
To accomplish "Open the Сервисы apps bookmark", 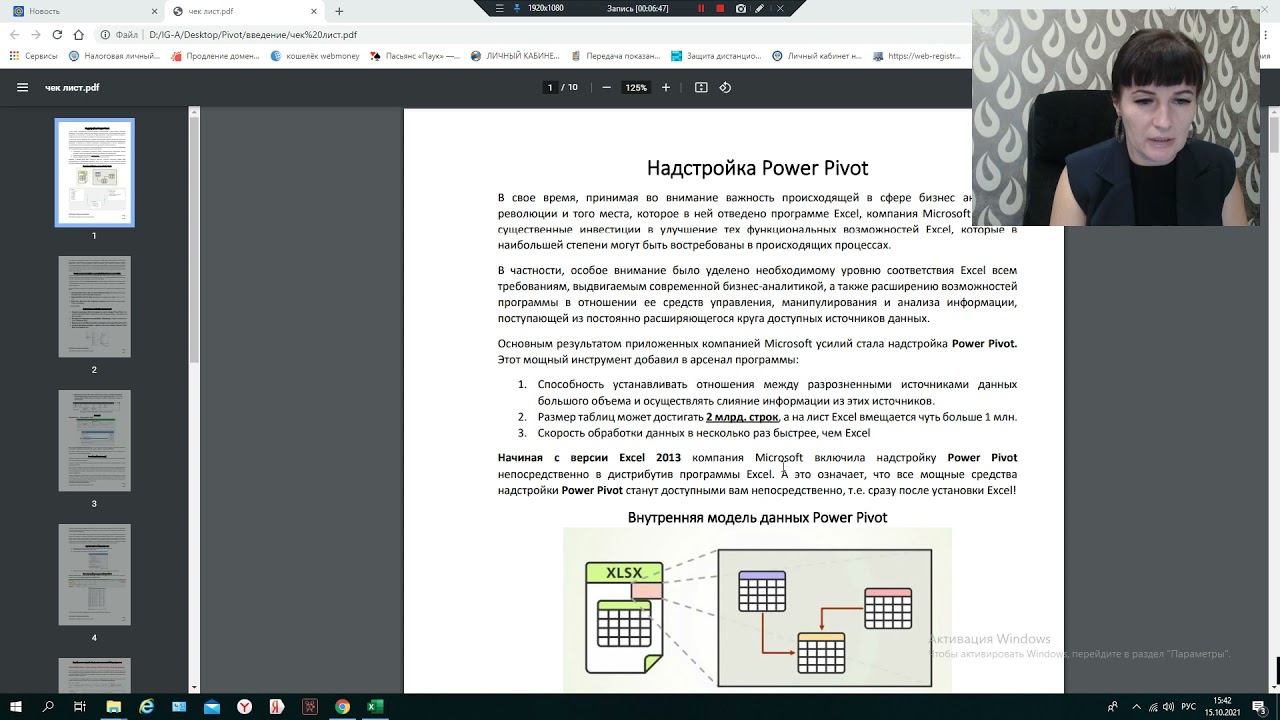I will click(x=33, y=56).
